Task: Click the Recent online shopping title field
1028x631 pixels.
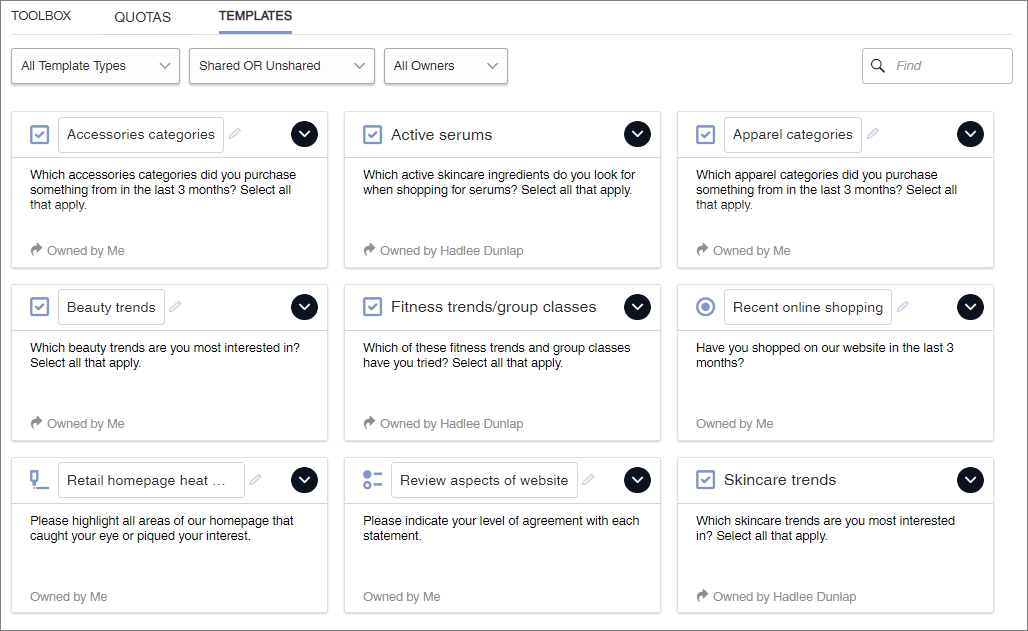Action: point(808,307)
